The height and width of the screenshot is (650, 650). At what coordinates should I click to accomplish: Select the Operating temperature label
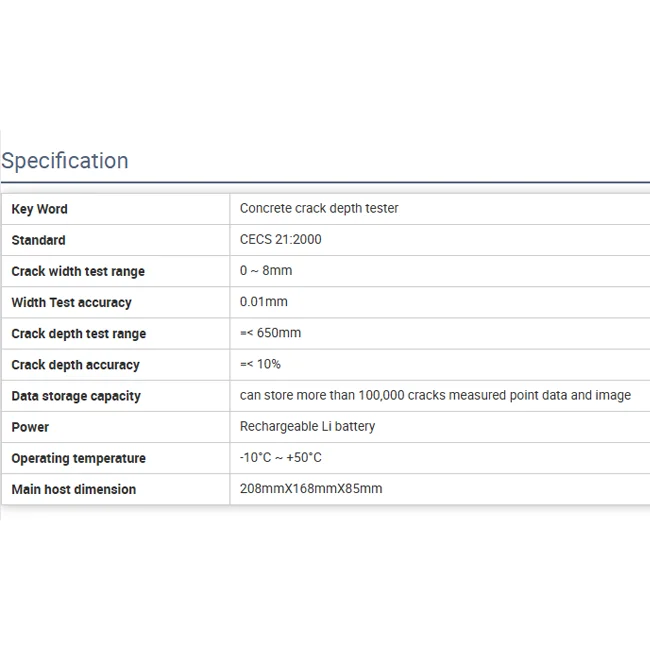click(79, 458)
